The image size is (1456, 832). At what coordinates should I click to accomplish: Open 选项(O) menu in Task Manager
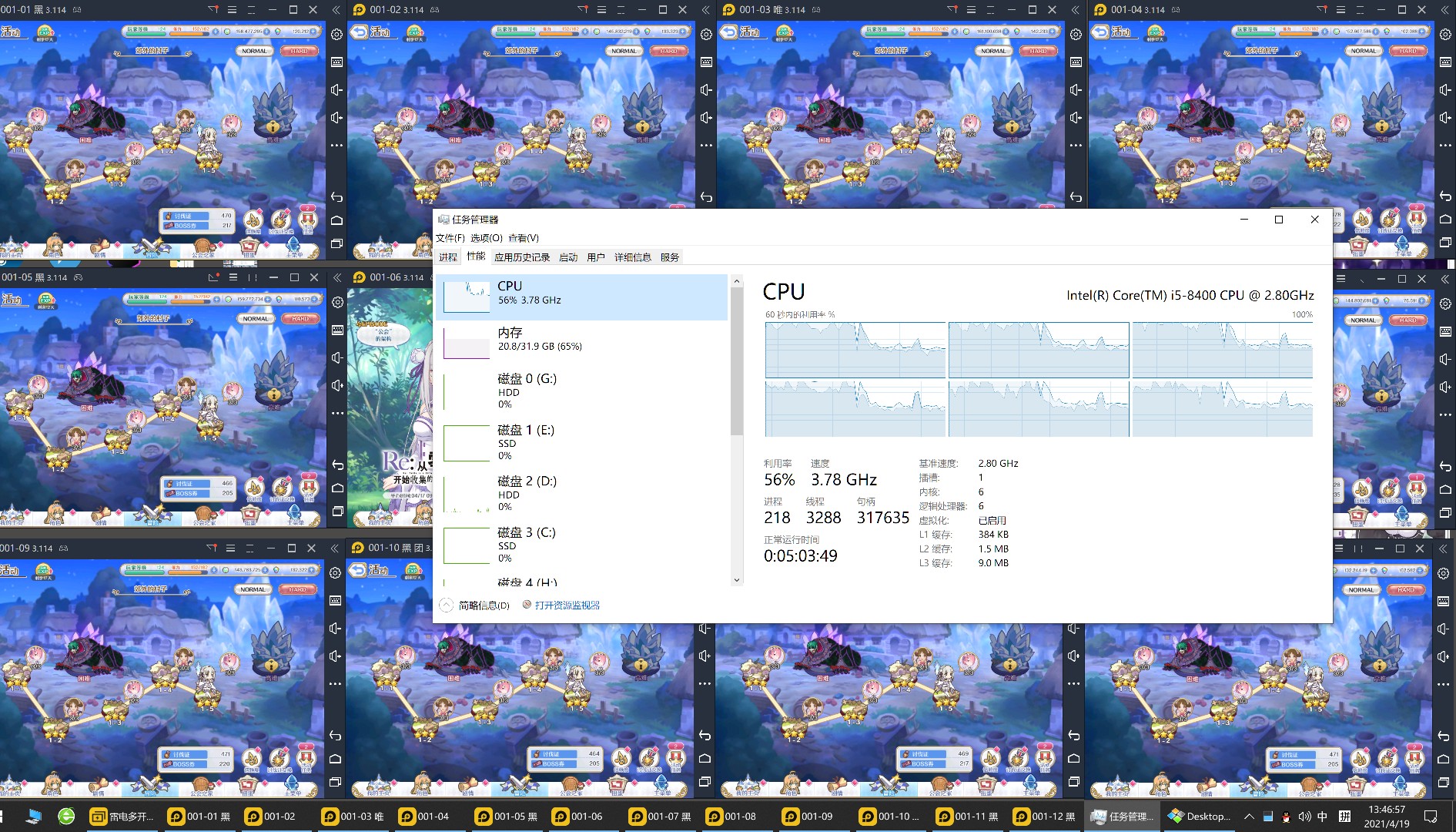(487, 238)
